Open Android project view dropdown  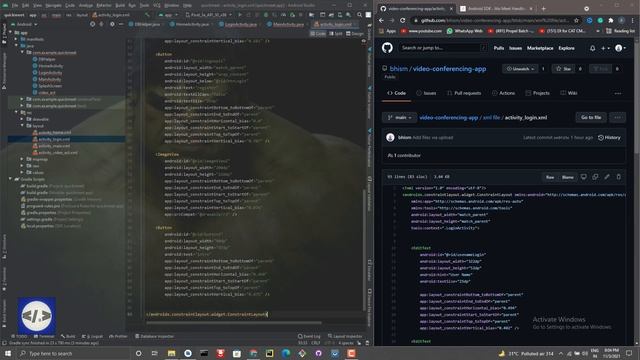[24, 24]
